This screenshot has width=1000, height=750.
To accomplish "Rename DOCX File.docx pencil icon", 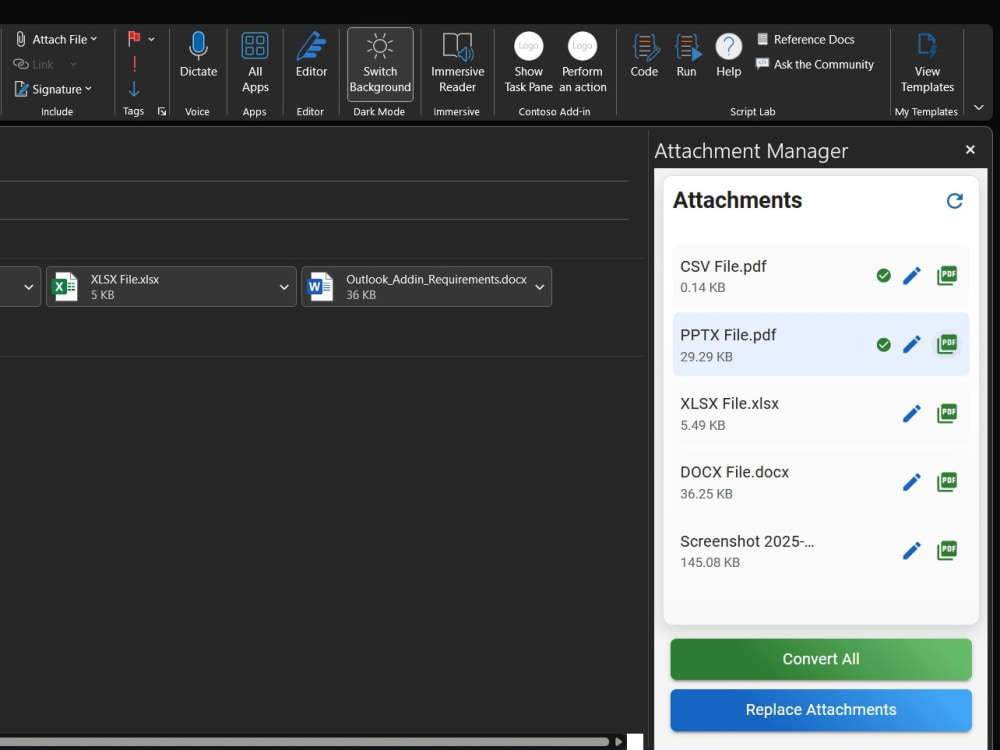I will (911, 482).
